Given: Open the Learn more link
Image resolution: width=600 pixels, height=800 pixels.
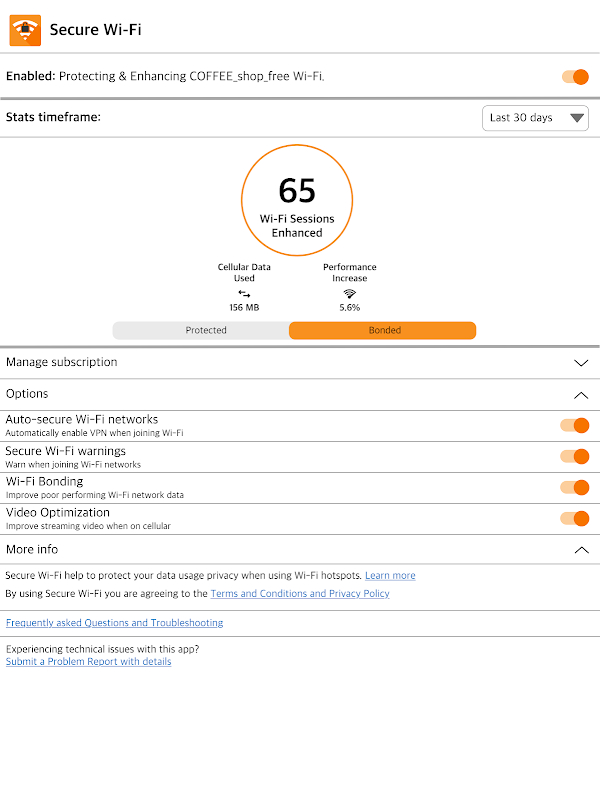Looking at the screenshot, I should point(390,576).
